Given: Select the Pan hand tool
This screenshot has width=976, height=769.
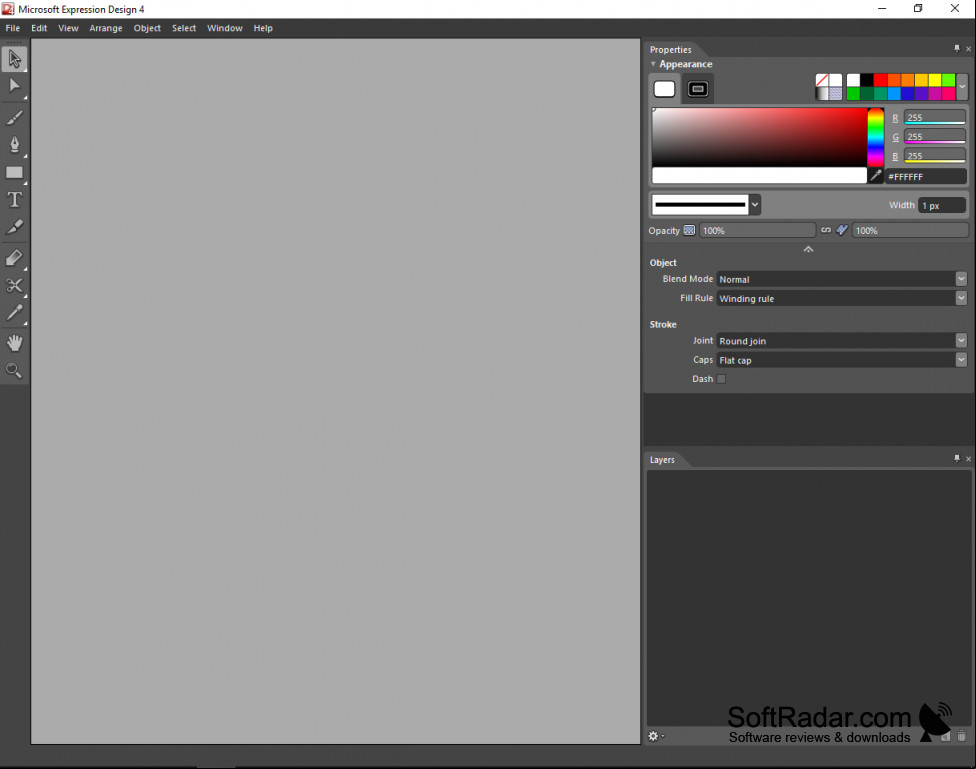Looking at the screenshot, I should click(x=14, y=342).
